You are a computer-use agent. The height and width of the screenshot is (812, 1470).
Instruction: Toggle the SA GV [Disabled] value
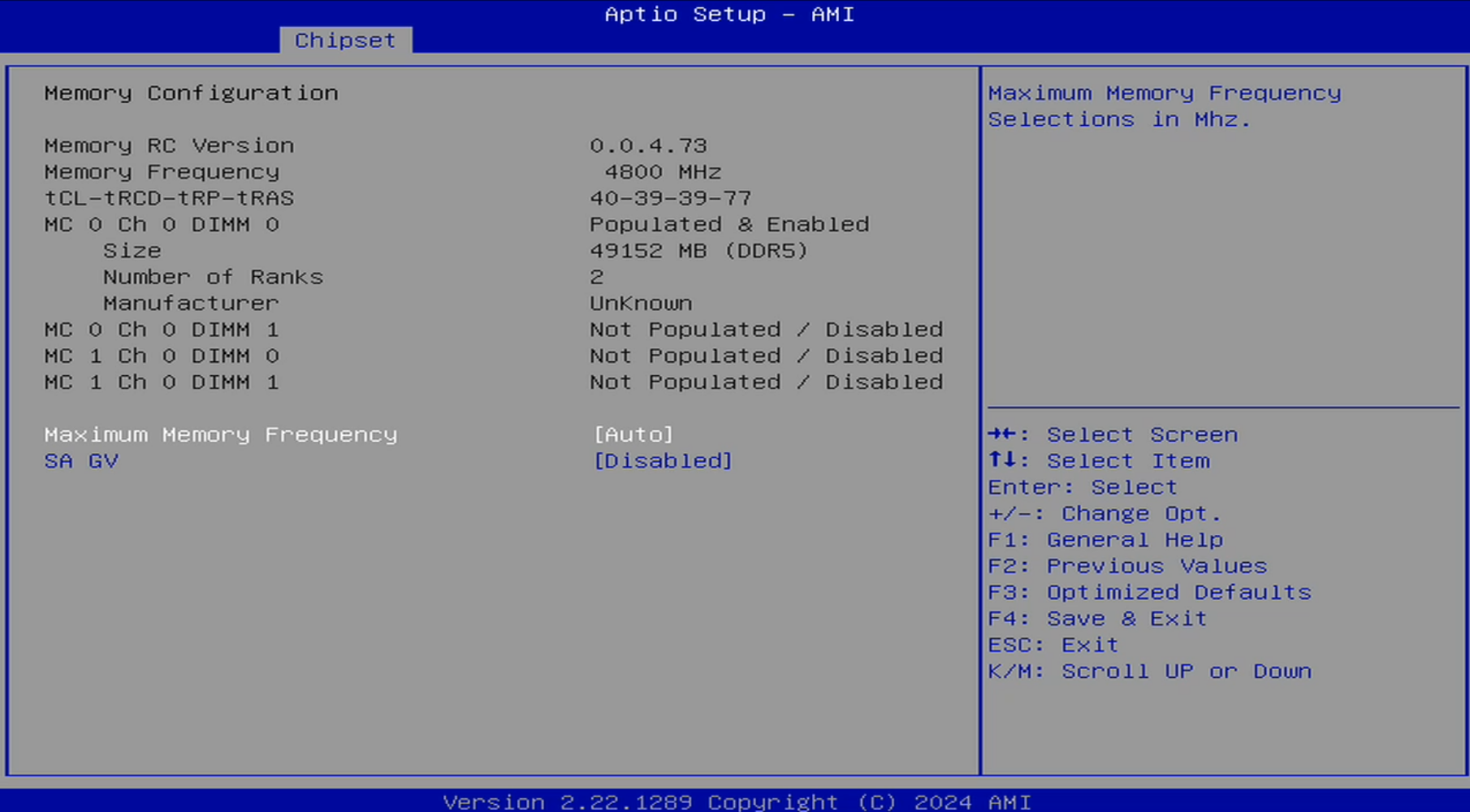tap(663, 461)
